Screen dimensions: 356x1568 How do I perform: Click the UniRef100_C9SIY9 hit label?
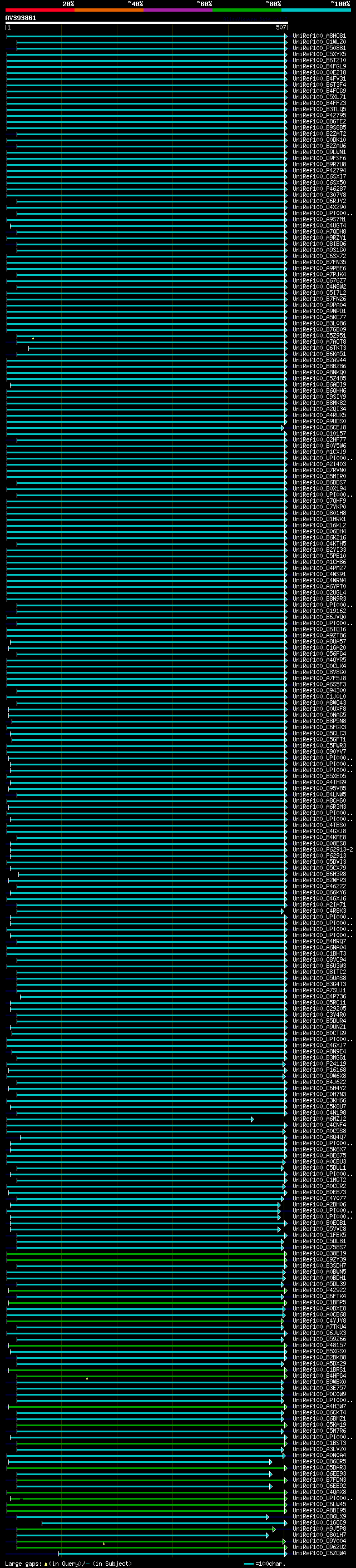(319, 397)
